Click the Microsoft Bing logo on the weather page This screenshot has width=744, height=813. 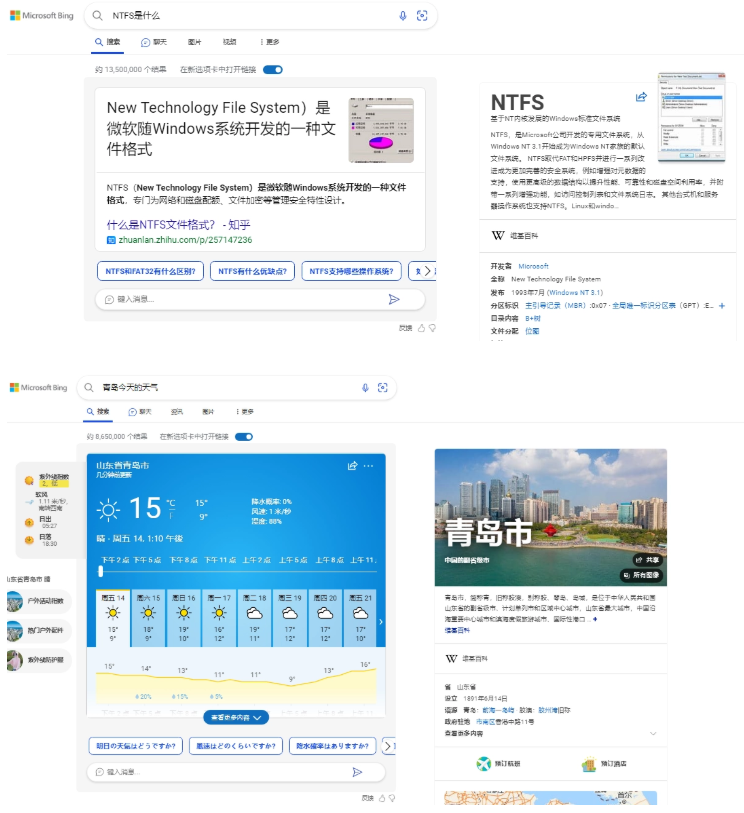[x=38, y=387]
